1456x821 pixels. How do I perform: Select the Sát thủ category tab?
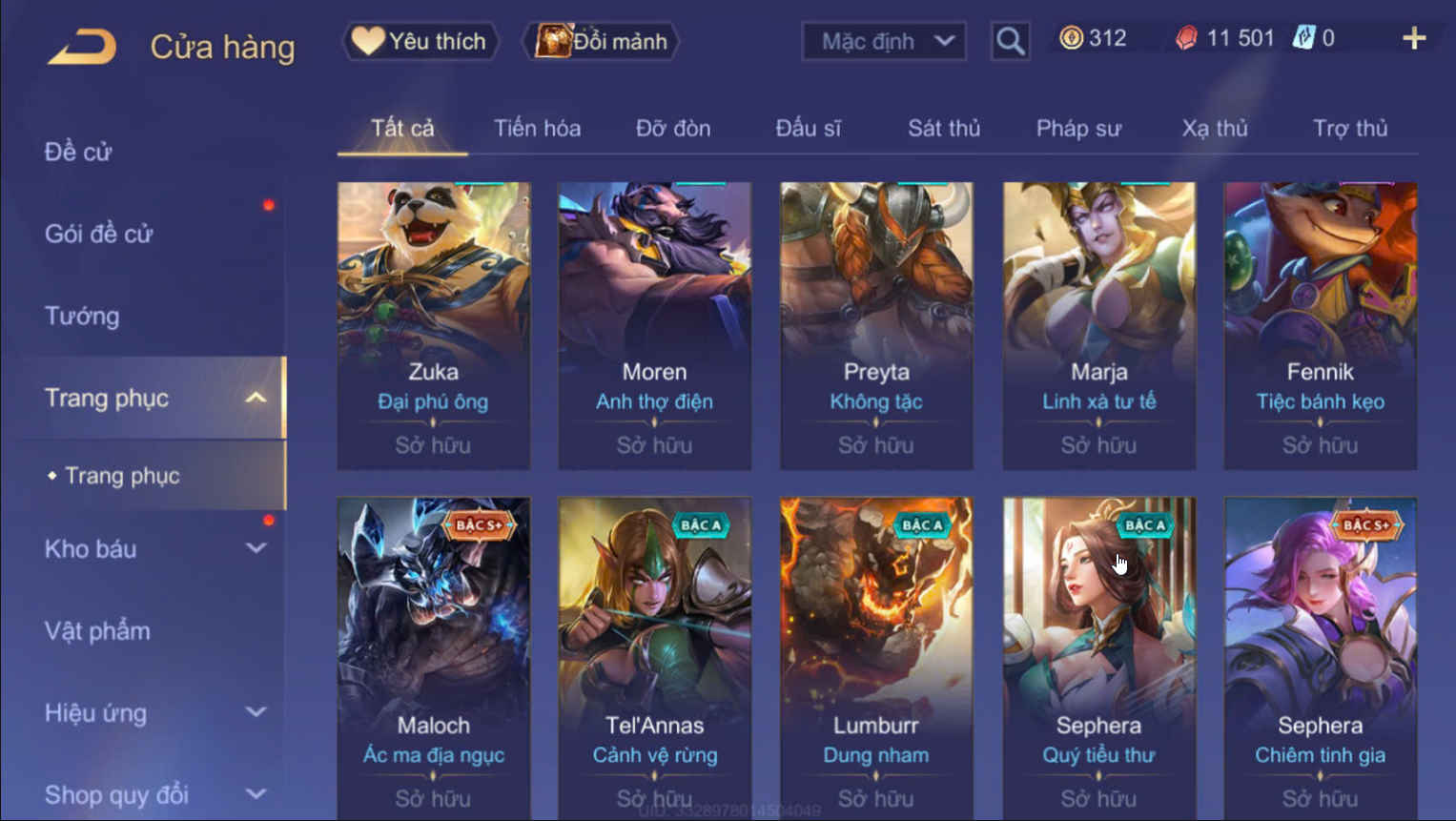[x=943, y=128]
